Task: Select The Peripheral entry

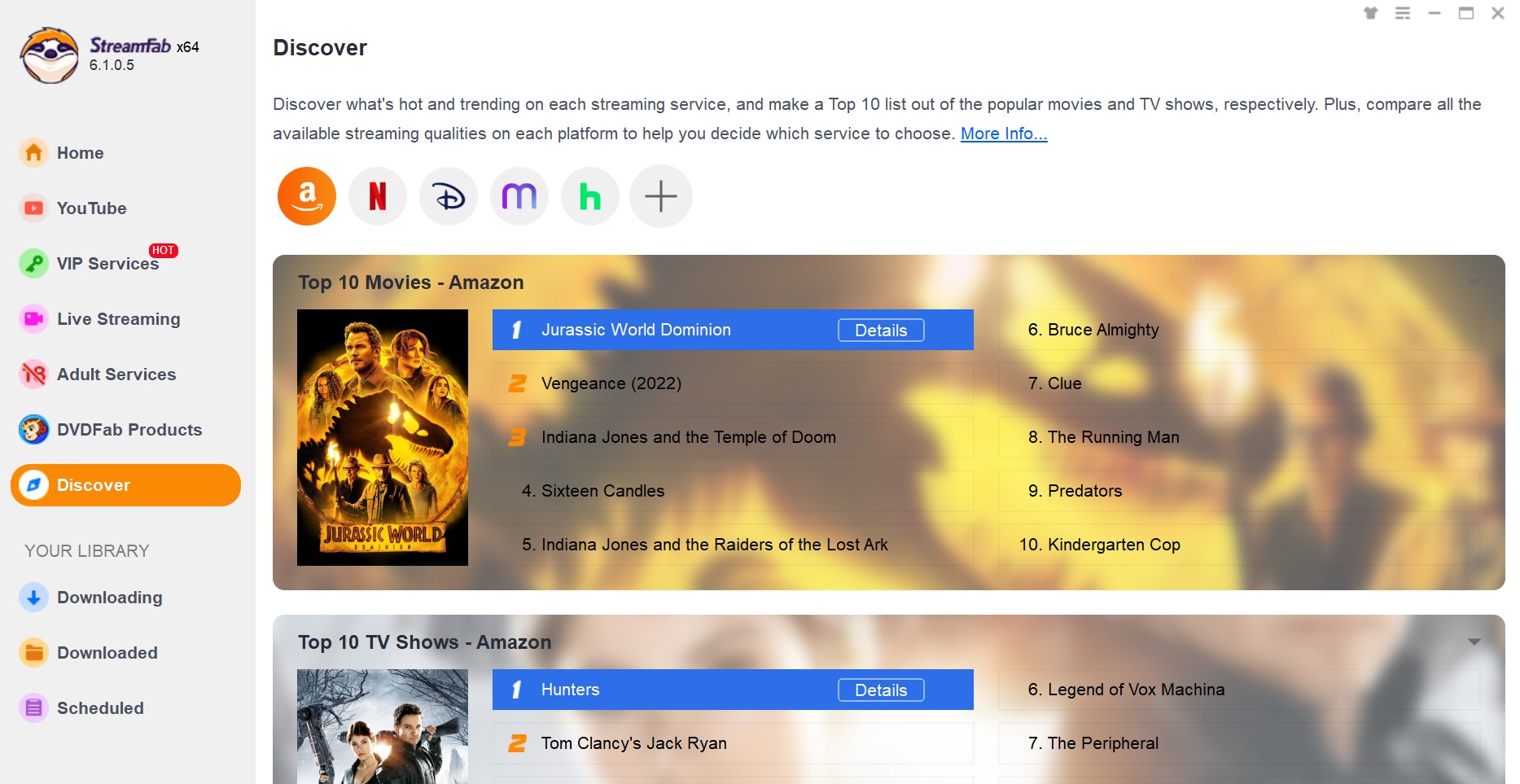Action: pyautogui.click(x=1239, y=743)
